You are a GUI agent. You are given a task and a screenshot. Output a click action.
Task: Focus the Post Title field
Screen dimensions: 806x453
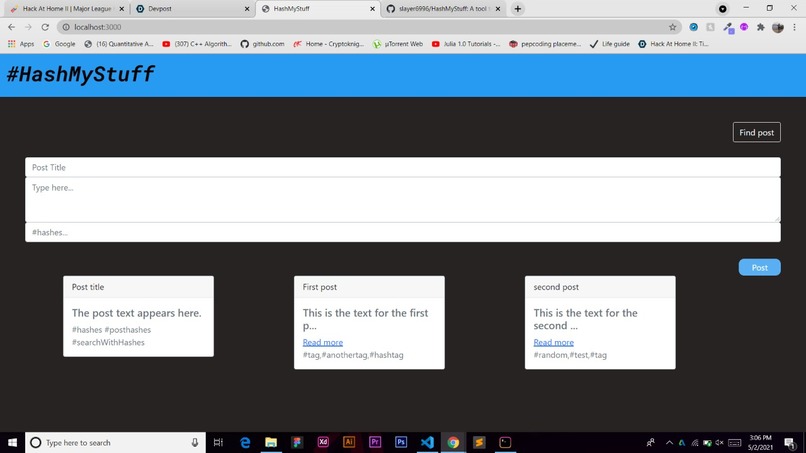tap(402, 167)
